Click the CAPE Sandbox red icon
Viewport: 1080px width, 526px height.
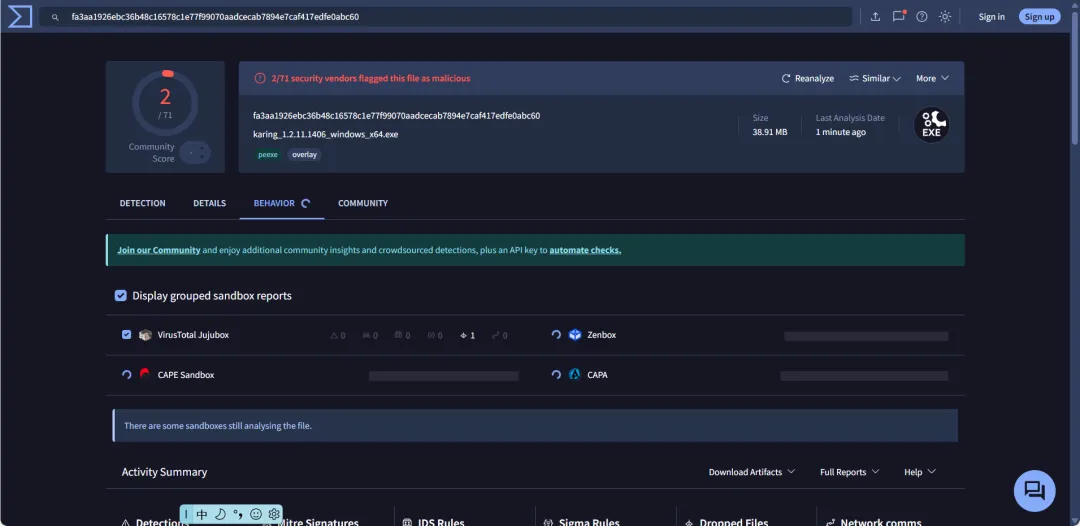(x=145, y=375)
